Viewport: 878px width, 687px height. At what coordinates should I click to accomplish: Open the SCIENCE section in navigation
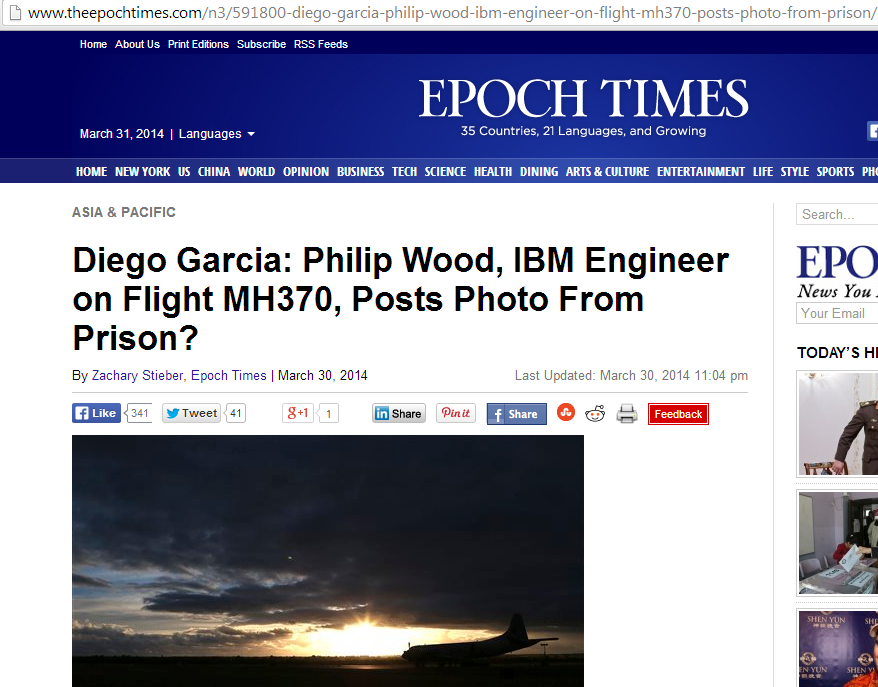point(445,172)
